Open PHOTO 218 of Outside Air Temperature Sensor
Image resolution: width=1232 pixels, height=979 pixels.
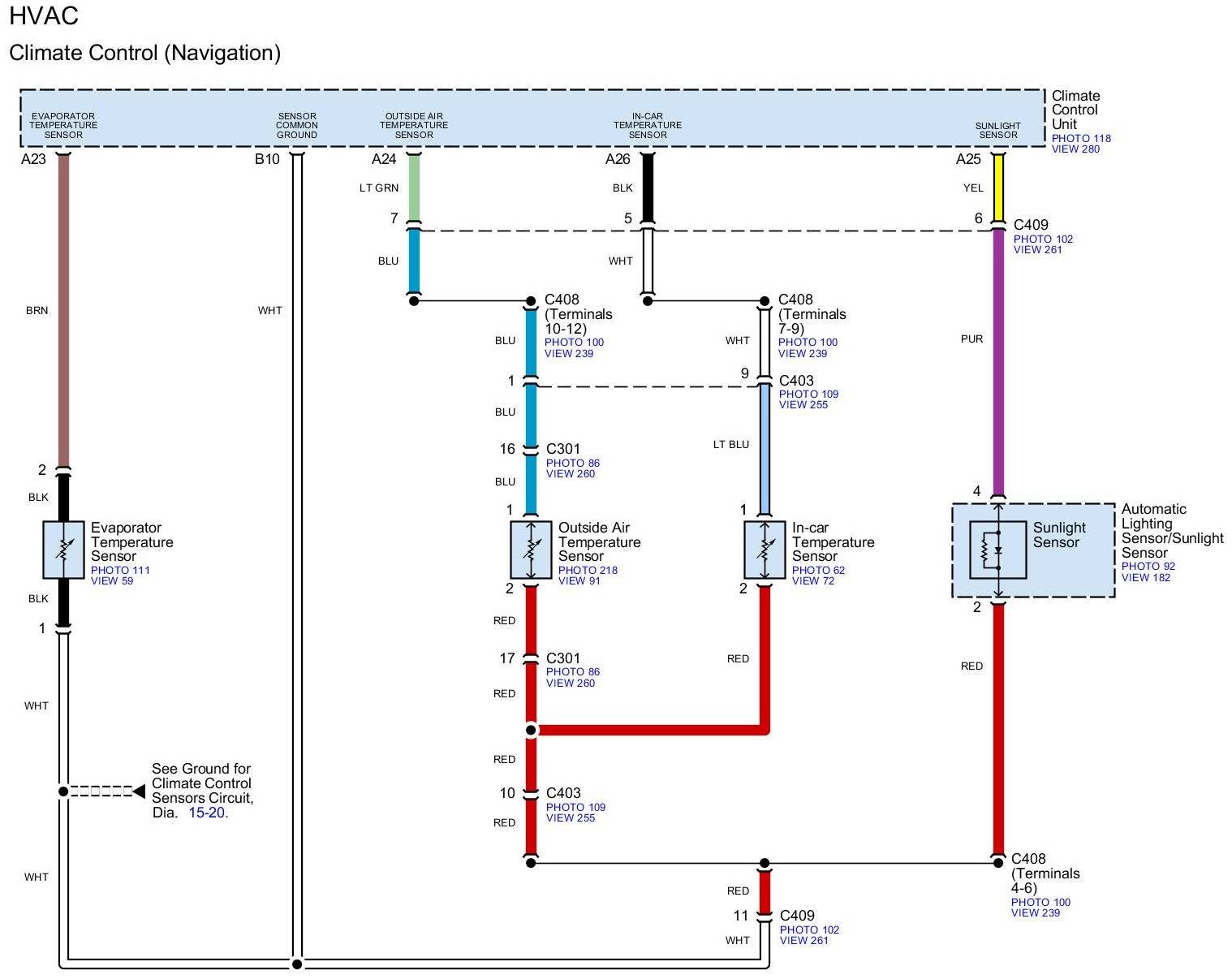pos(588,570)
